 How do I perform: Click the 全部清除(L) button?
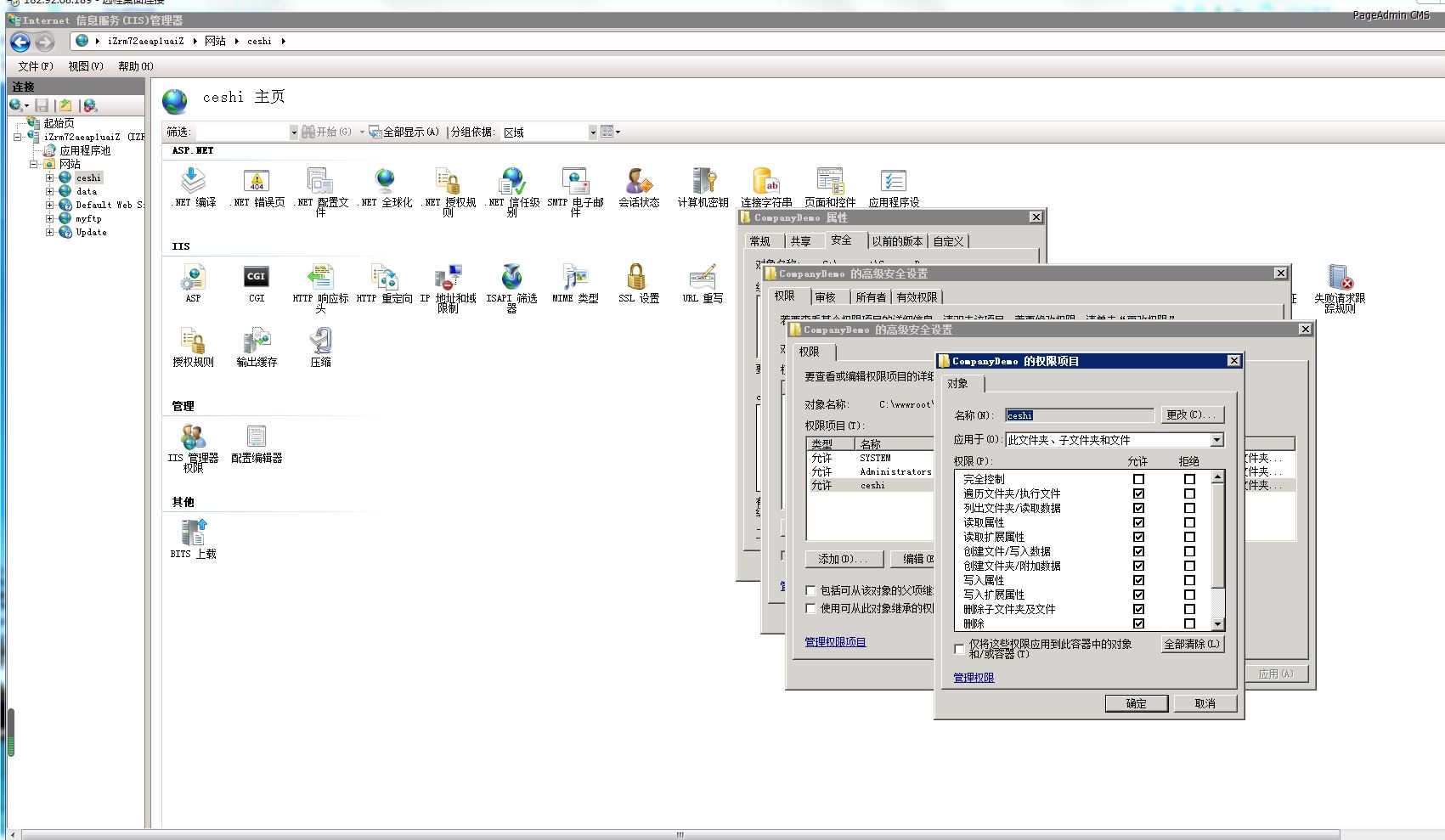coord(1192,644)
